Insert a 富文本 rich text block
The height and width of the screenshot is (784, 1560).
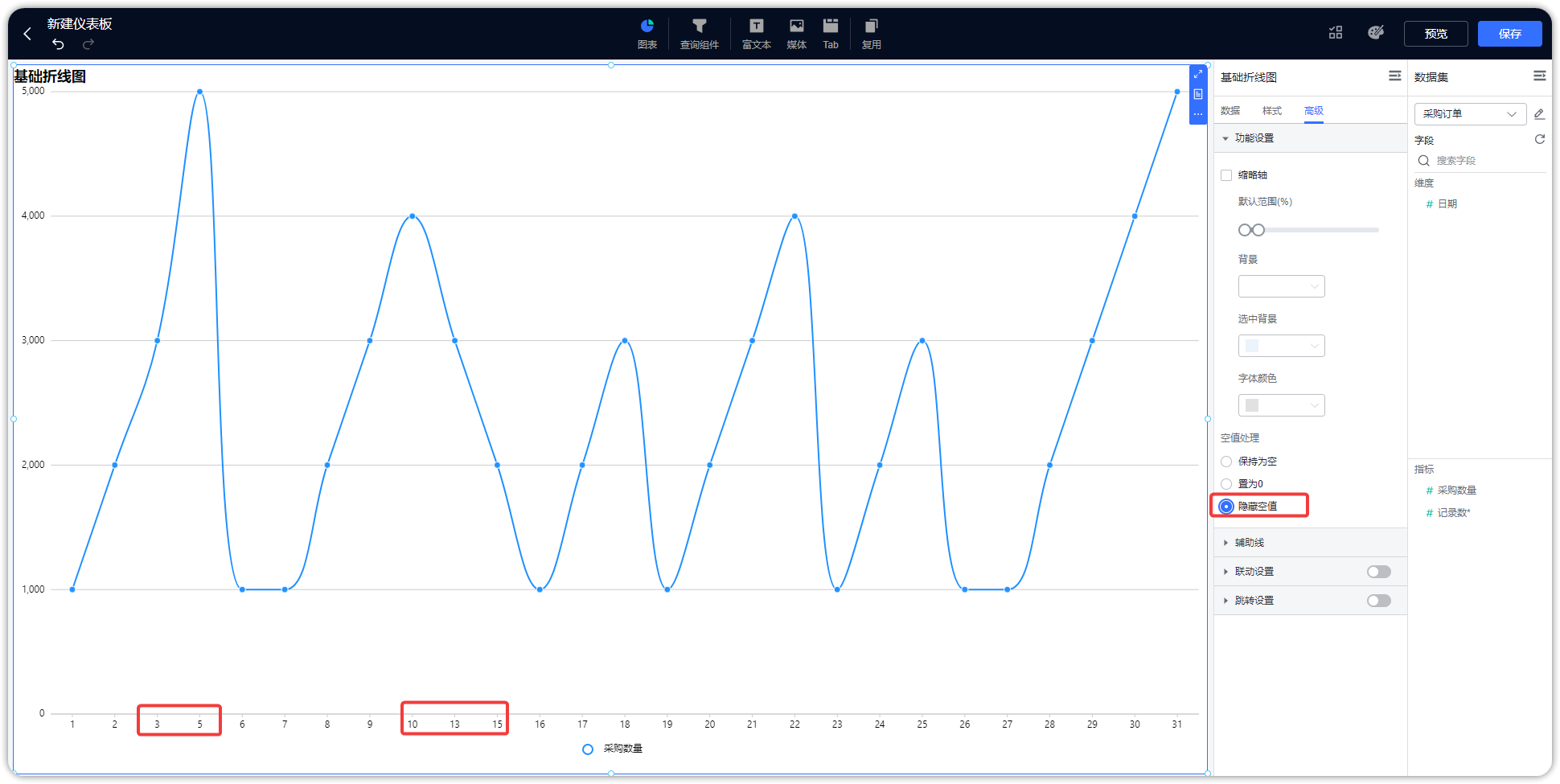(x=757, y=34)
